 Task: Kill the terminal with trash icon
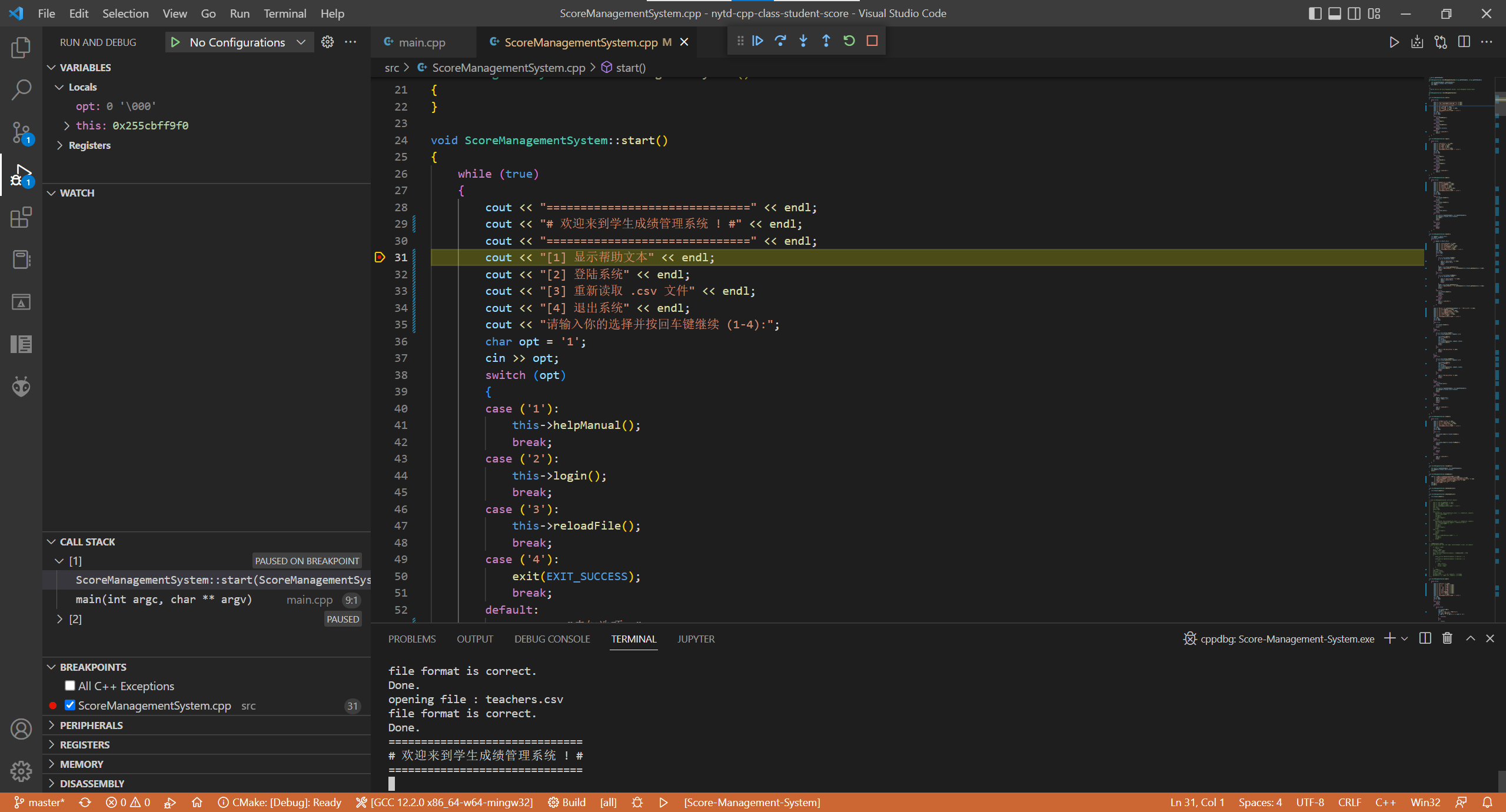[1447, 638]
